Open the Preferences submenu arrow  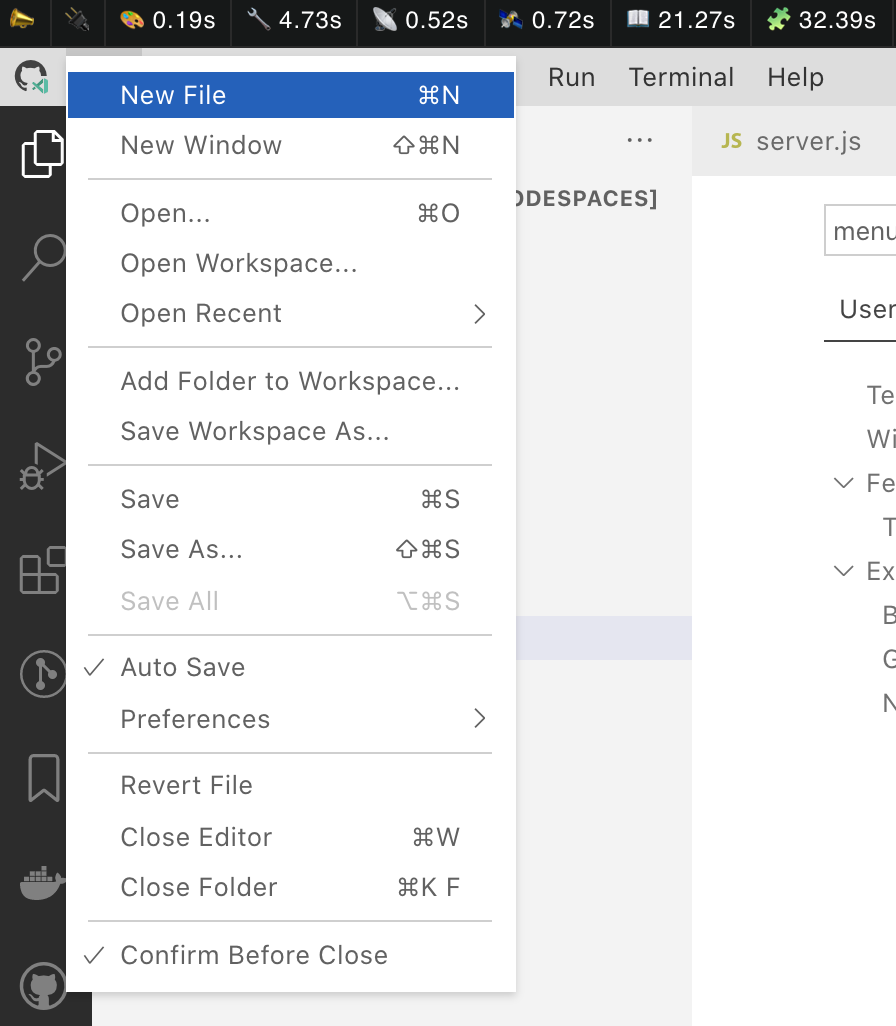point(479,718)
